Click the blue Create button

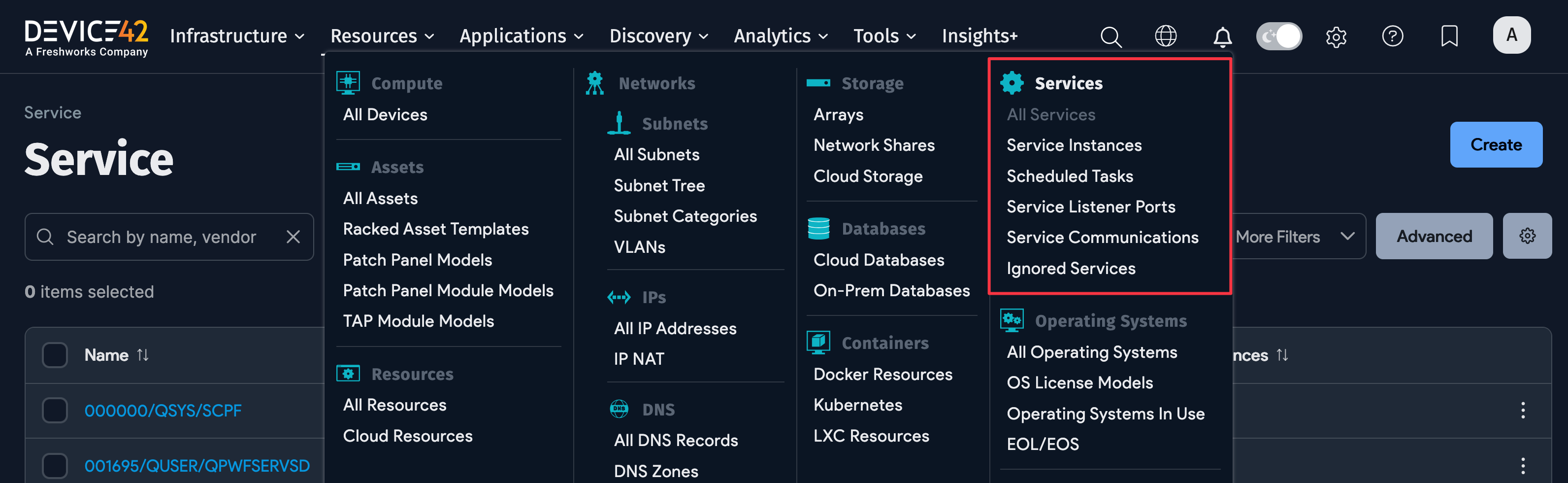[x=1496, y=145]
